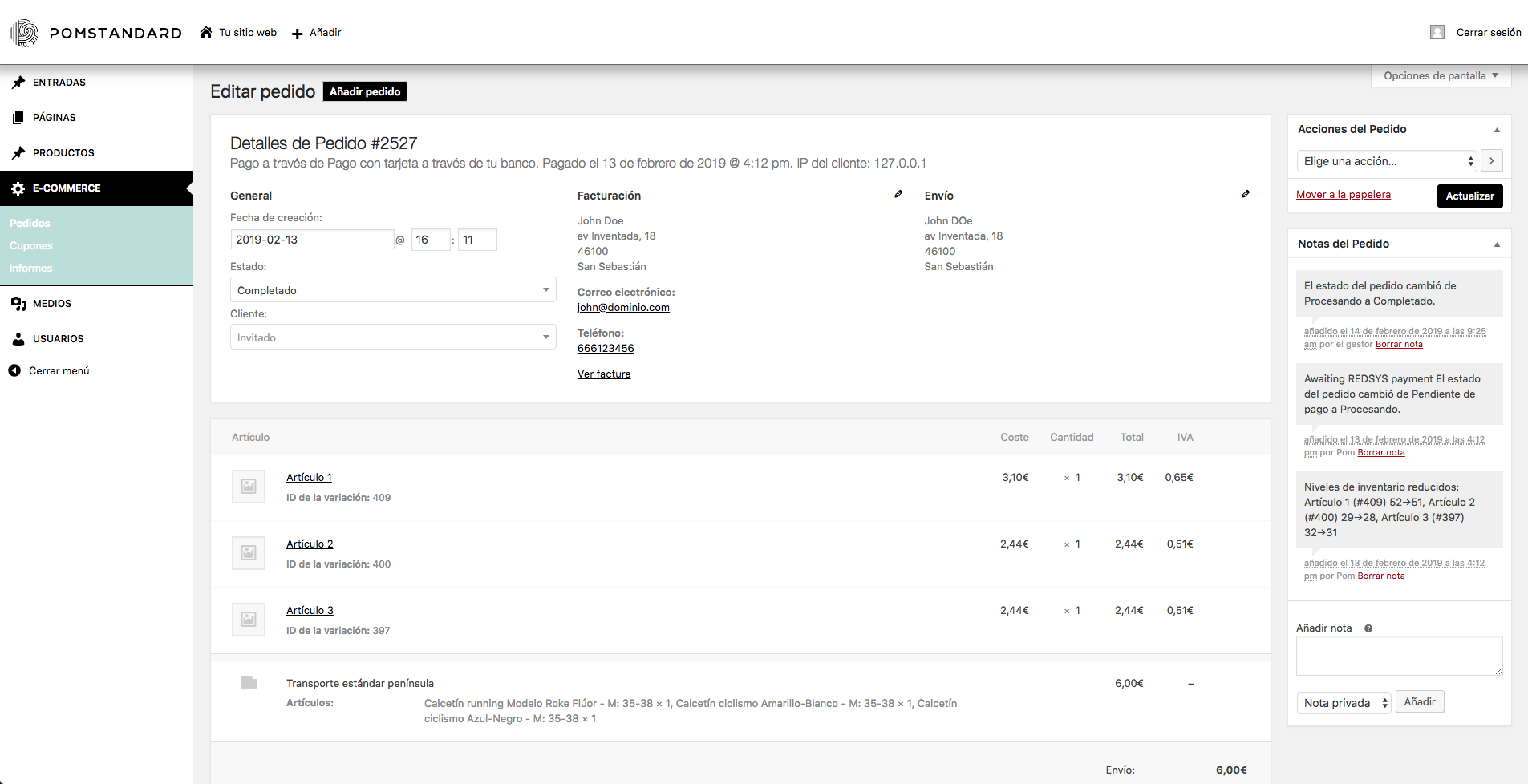Viewport: 1528px width, 784px height.
Task: Expand Opciones de pantalla
Action: click(x=1441, y=75)
